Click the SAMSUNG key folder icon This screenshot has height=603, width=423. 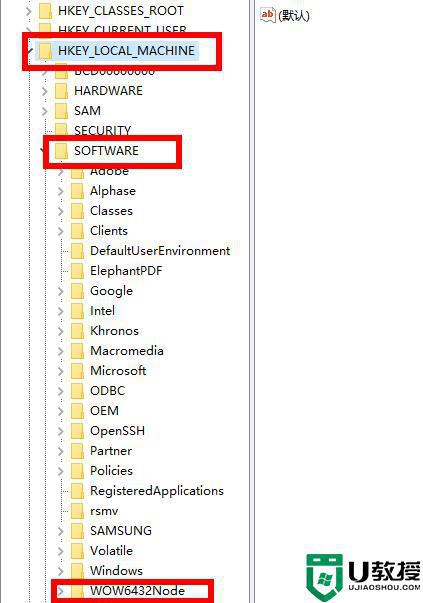[77, 531]
